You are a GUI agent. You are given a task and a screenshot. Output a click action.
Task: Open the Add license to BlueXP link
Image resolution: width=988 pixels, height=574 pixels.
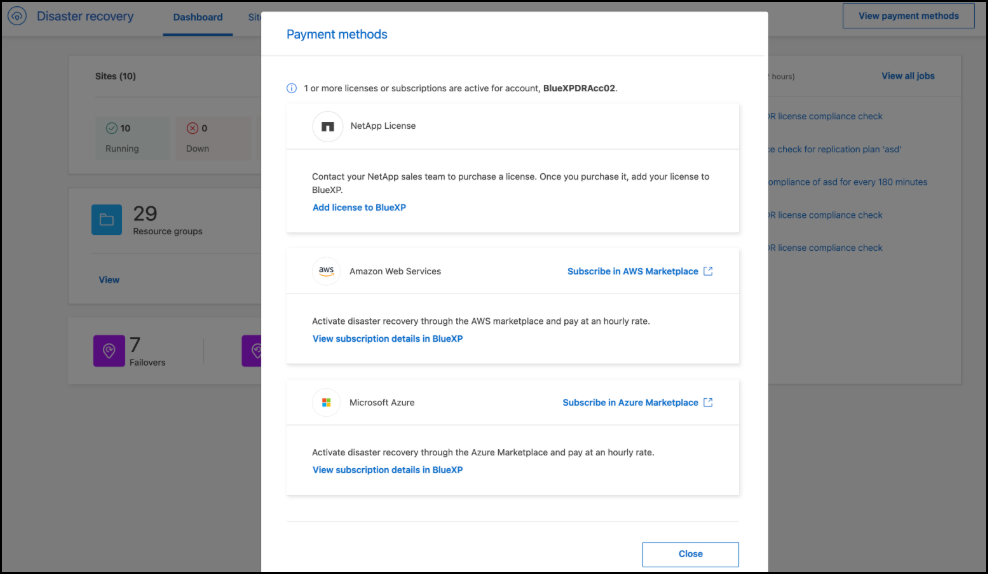click(x=359, y=208)
